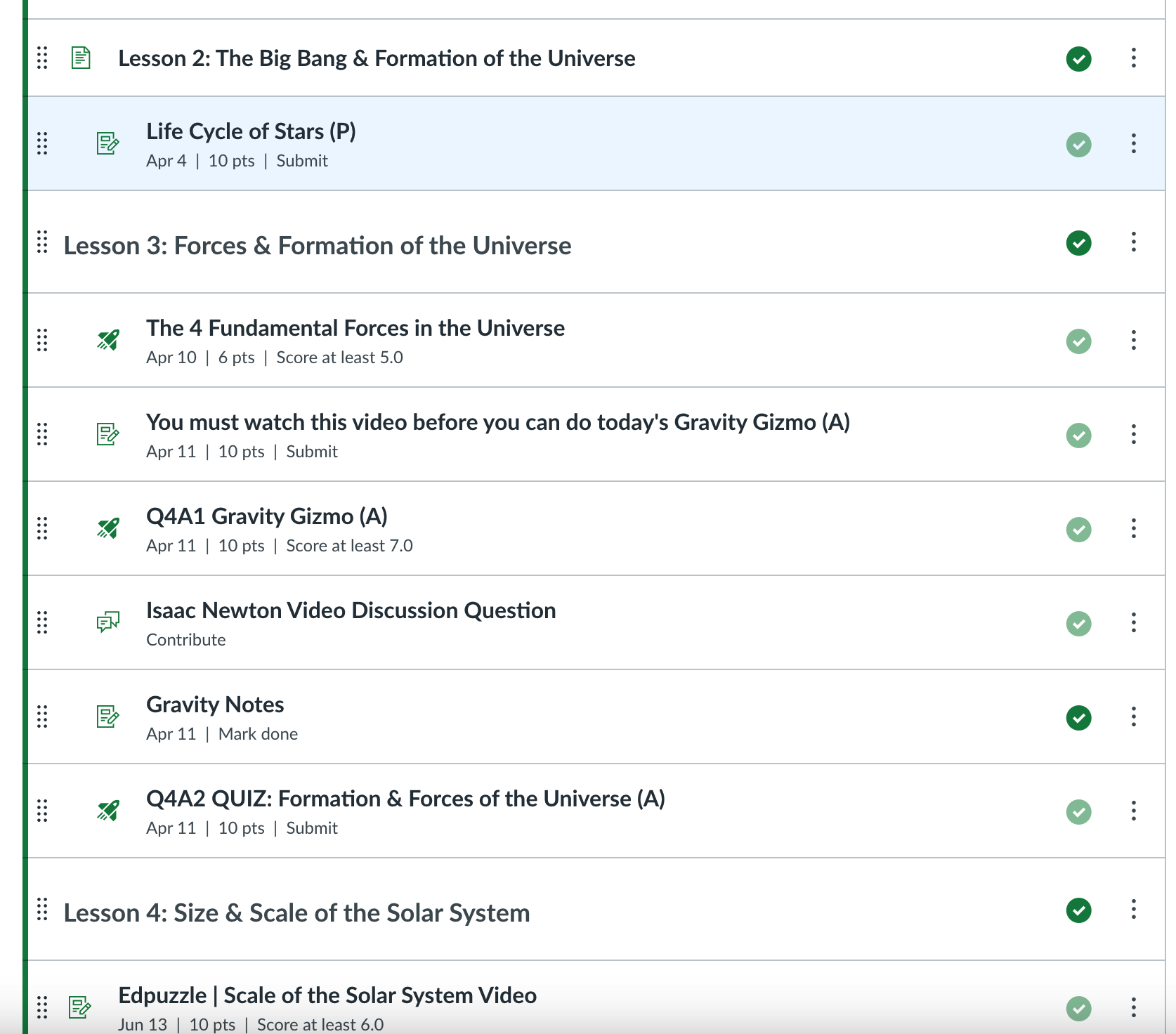Click the page icon beside Lesson 2: The Big Bang
The width and height of the screenshot is (1176, 1034).
pos(81,58)
